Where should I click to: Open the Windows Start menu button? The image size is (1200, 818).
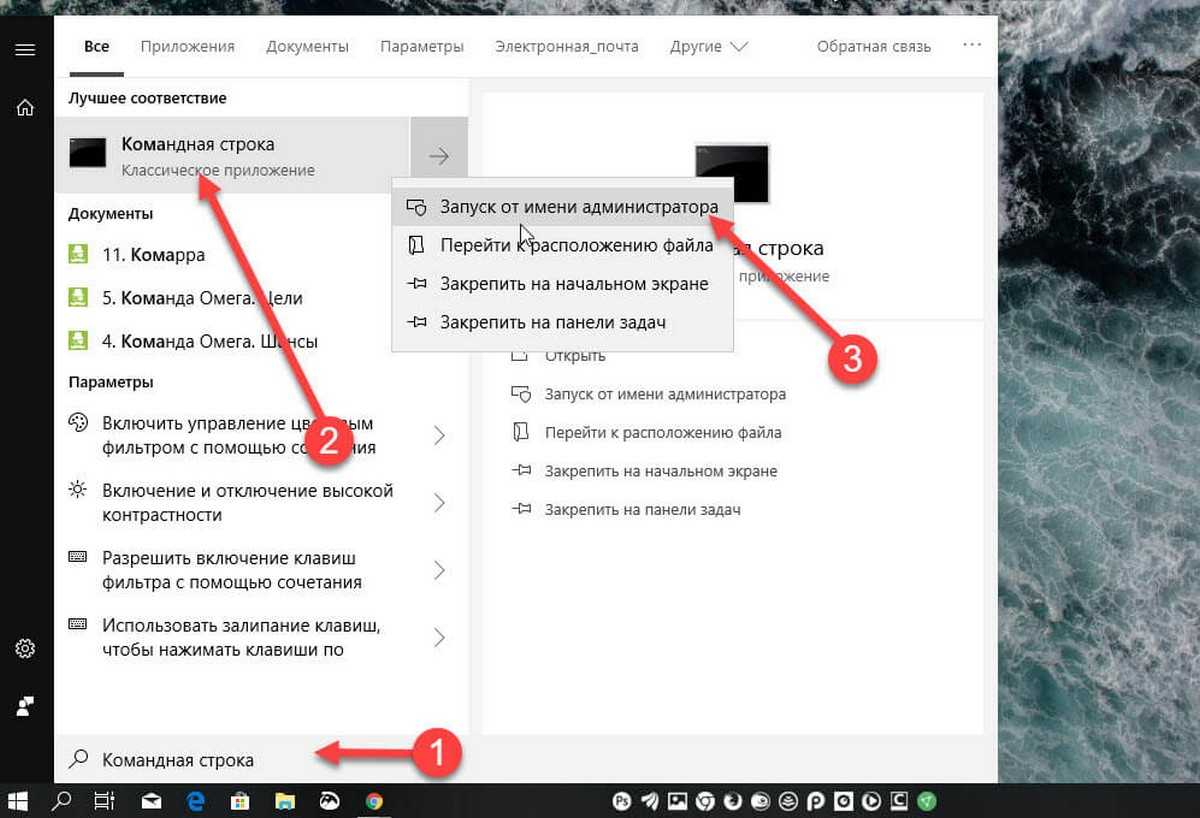click(17, 801)
